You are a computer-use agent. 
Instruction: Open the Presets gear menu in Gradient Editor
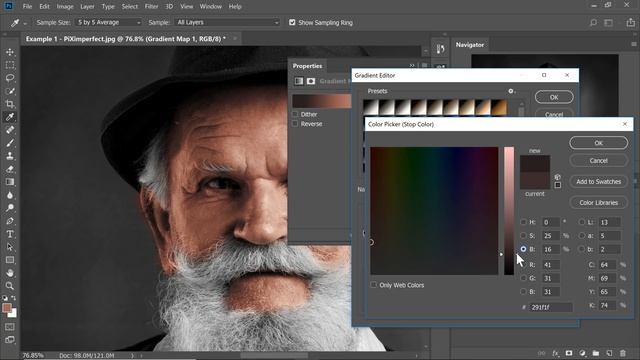[511, 91]
